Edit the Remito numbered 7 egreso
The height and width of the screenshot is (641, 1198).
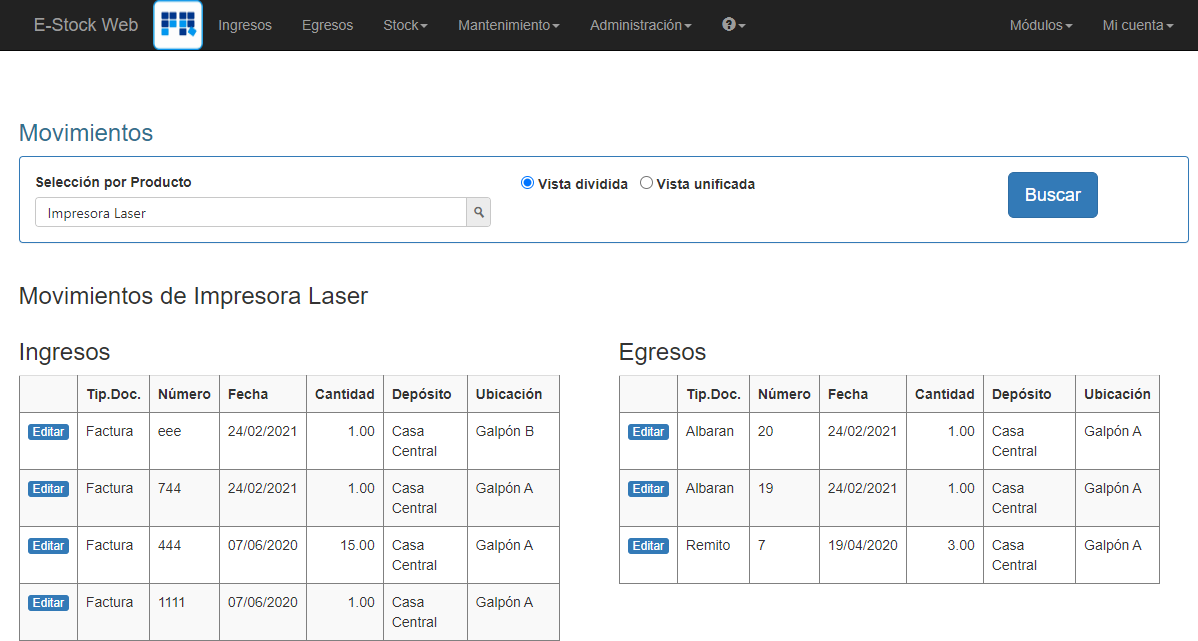pyautogui.click(x=648, y=546)
